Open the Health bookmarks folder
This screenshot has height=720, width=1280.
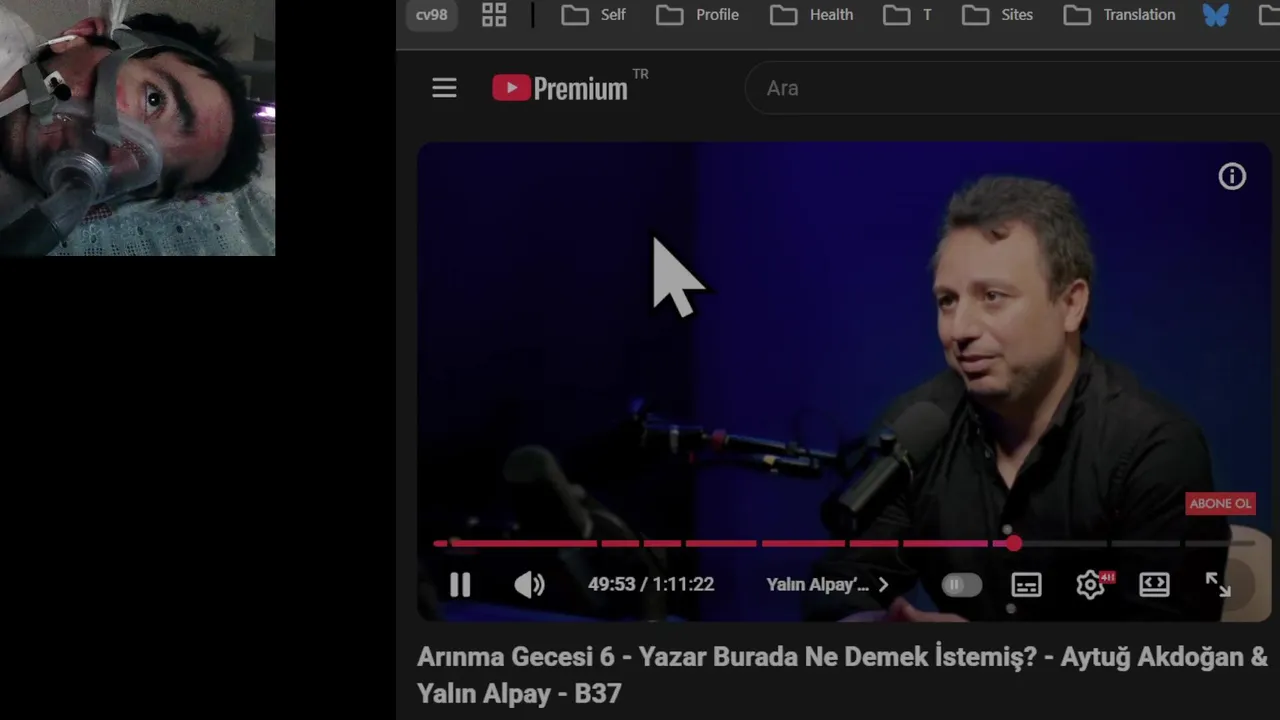811,15
